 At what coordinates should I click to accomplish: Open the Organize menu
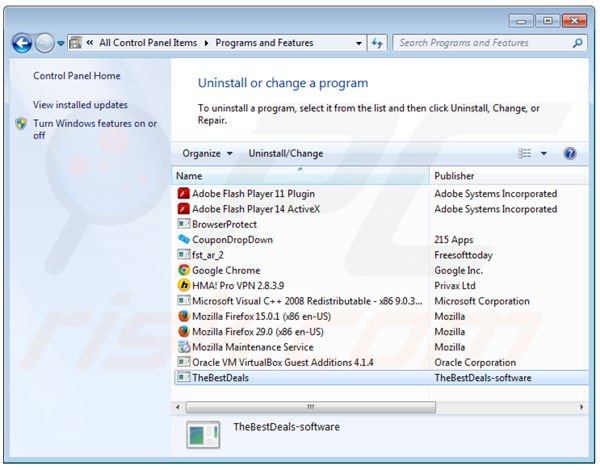pyautogui.click(x=207, y=153)
